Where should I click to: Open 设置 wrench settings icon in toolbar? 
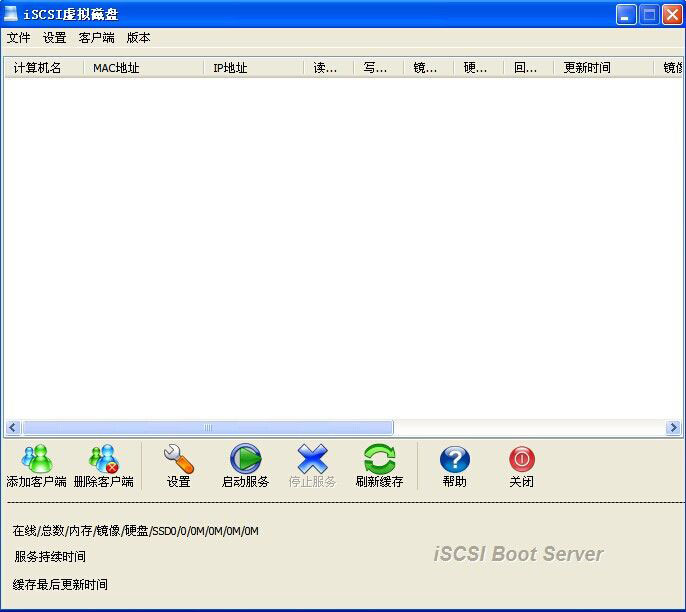pyautogui.click(x=178, y=459)
